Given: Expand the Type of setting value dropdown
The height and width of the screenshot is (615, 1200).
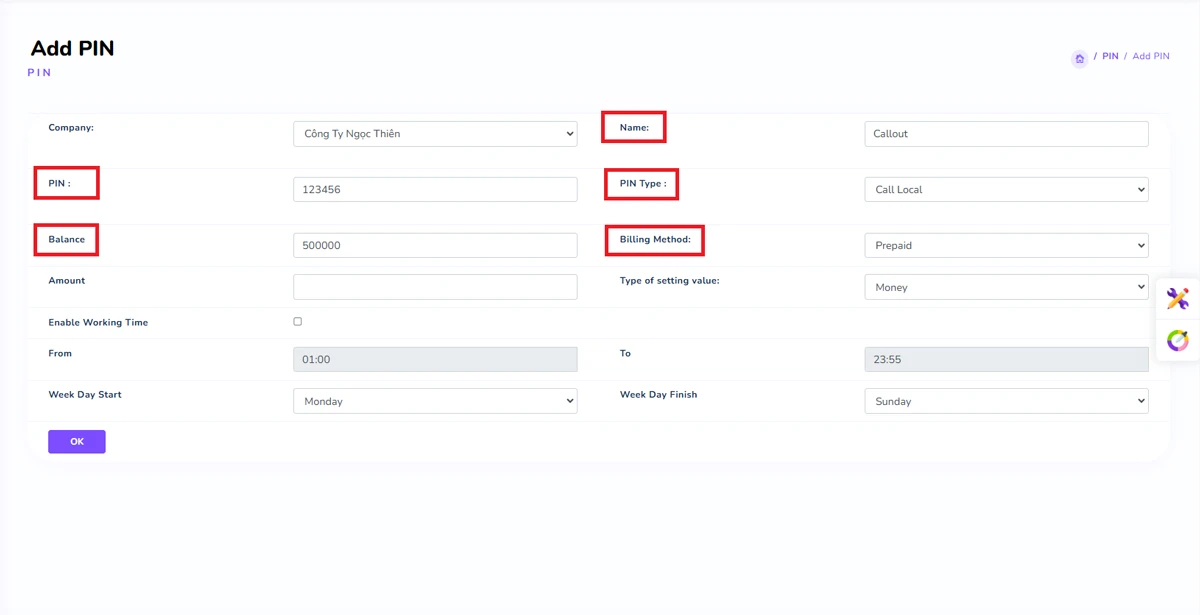Looking at the screenshot, I should click(x=1006, y=288).
